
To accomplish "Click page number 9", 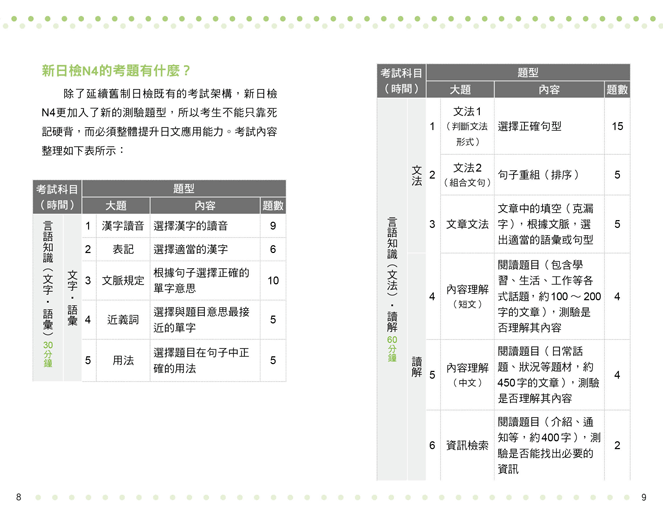I will pos(644,497).
